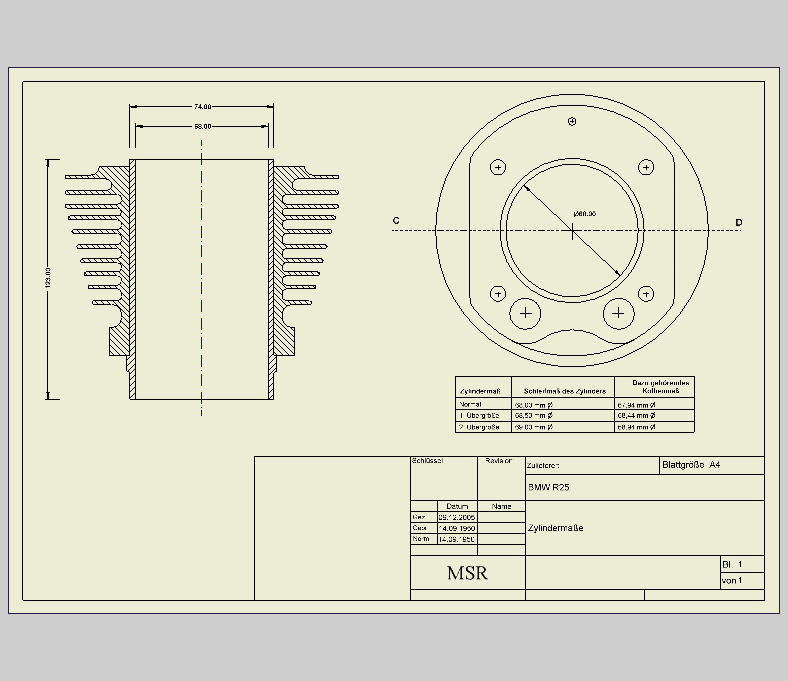The width and height of the screenshot is (788, 681).
Task: Click the Datum column header
Action: [457, 506]
